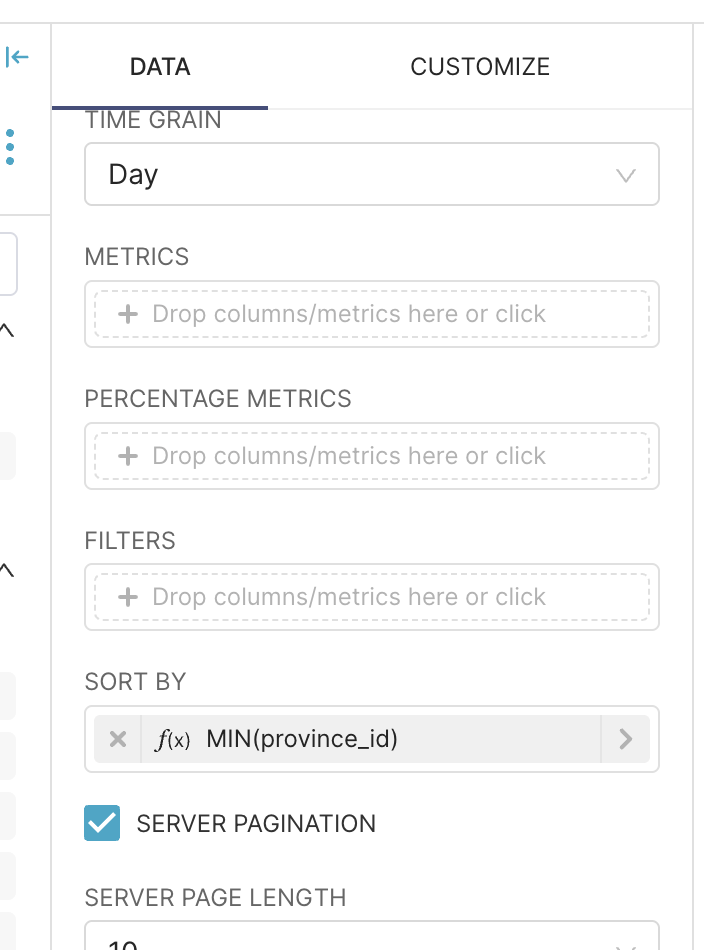
Task: Expand the MIN(province_id) chip via right chevron
Action: click(626, 739)
